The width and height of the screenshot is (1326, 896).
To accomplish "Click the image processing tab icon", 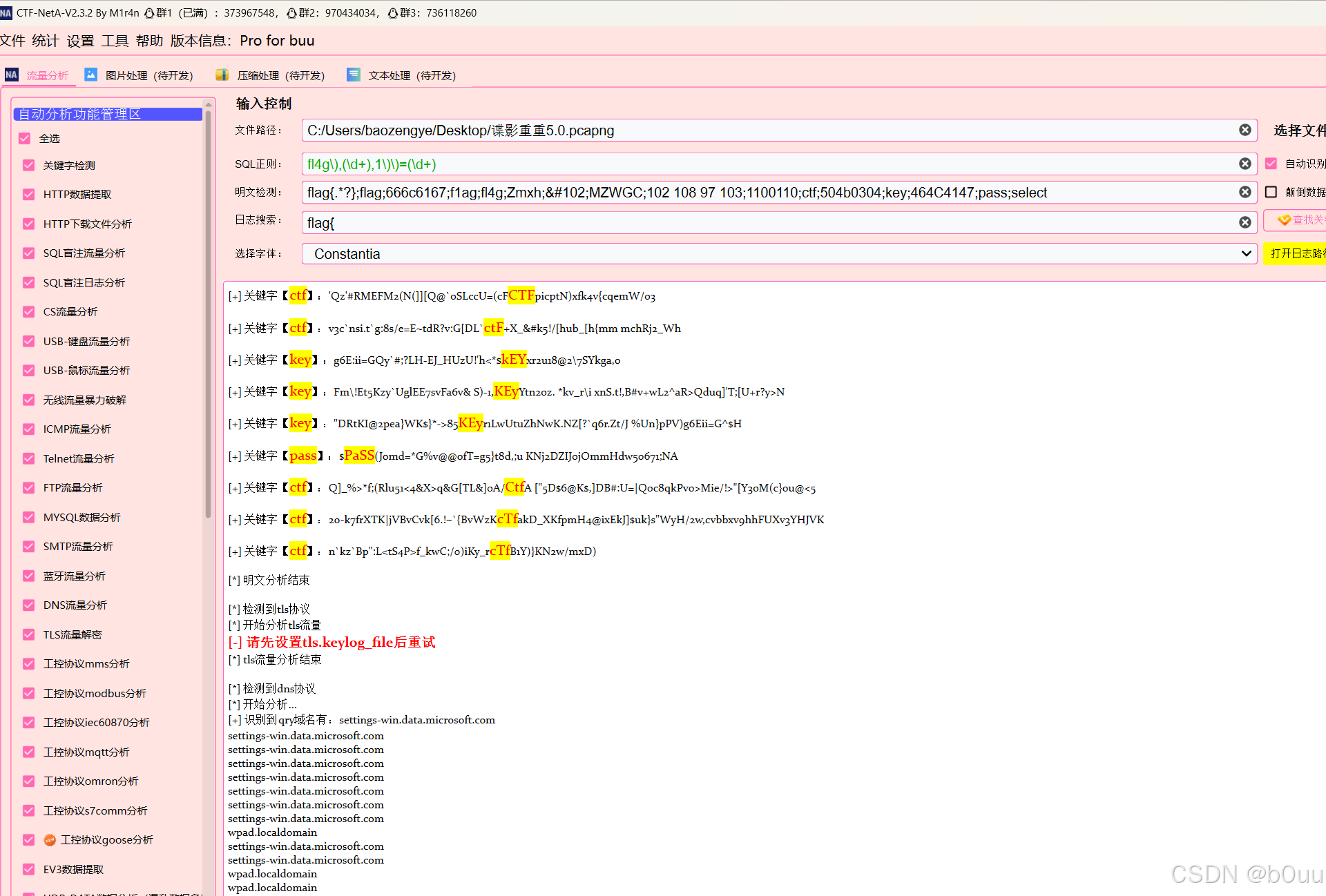I will 90,75.
